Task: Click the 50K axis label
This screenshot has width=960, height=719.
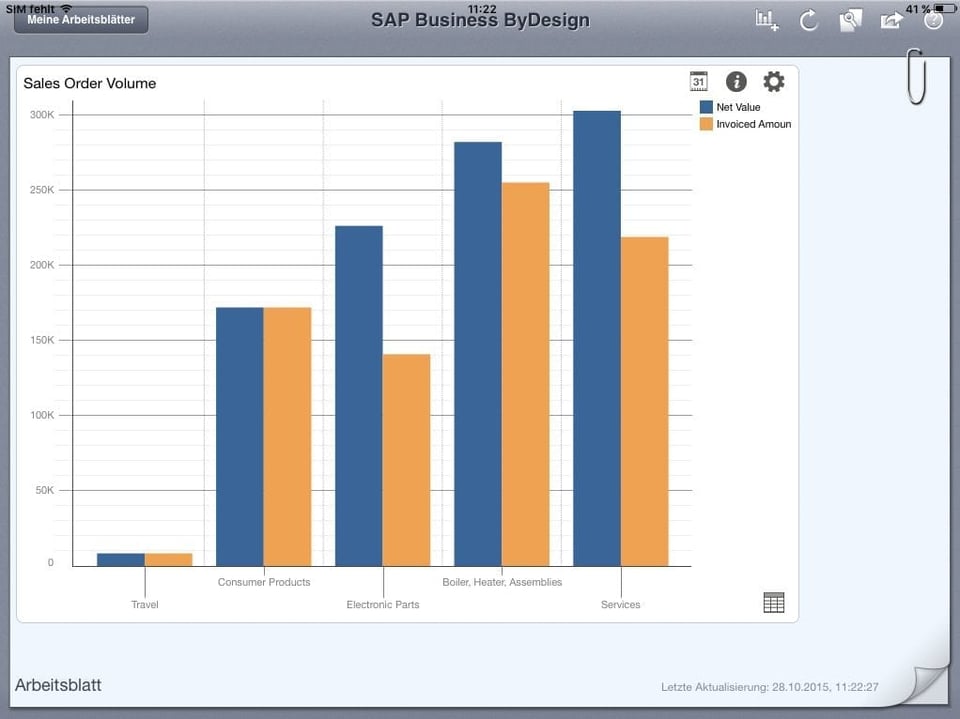Action: [45, 490]
